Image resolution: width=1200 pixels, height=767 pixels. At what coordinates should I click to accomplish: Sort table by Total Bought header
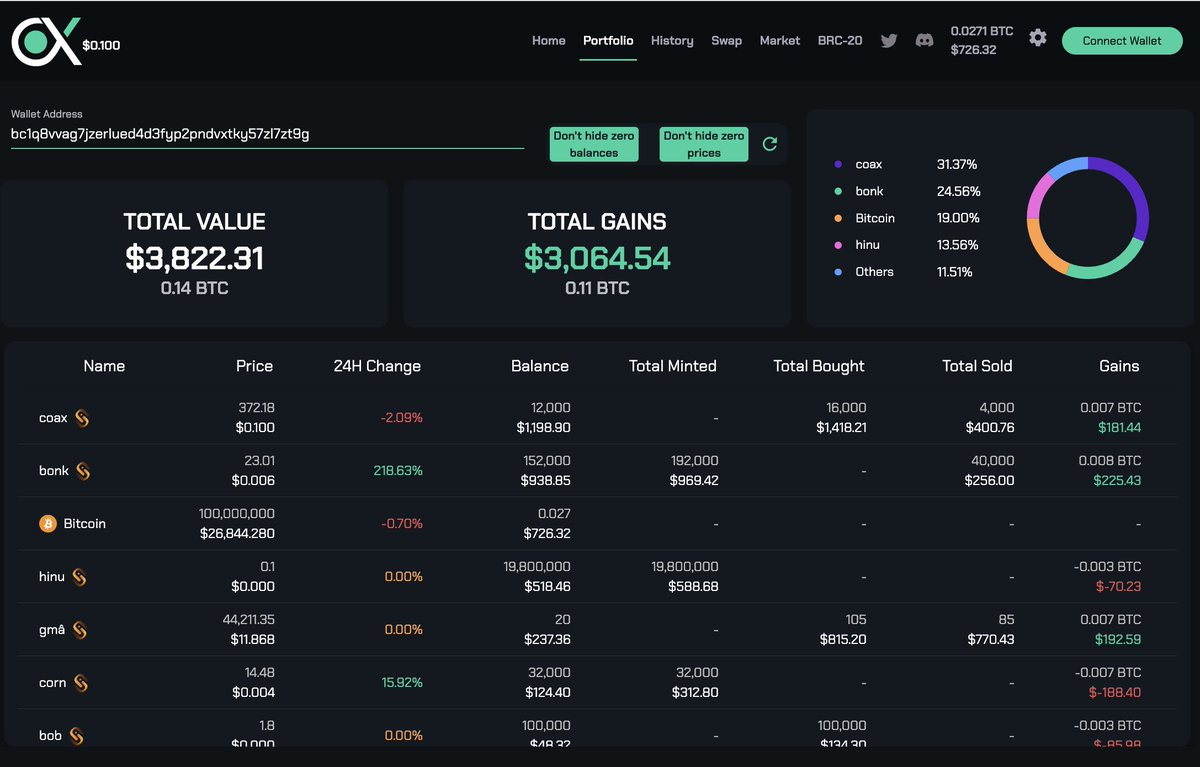(x=819, y=366)
